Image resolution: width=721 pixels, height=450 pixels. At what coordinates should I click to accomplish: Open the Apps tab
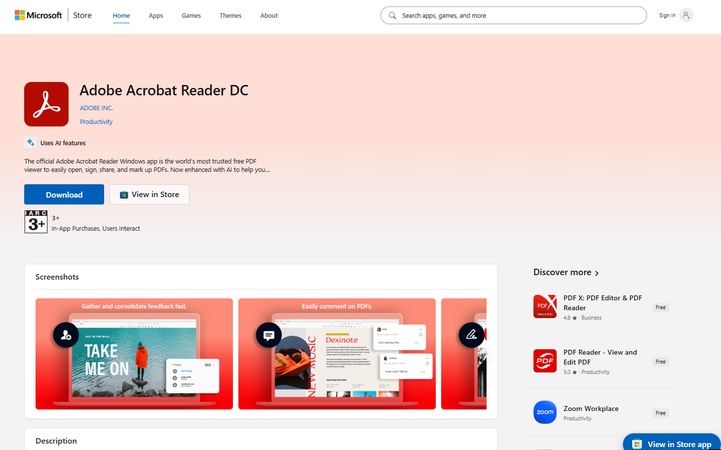156,16
